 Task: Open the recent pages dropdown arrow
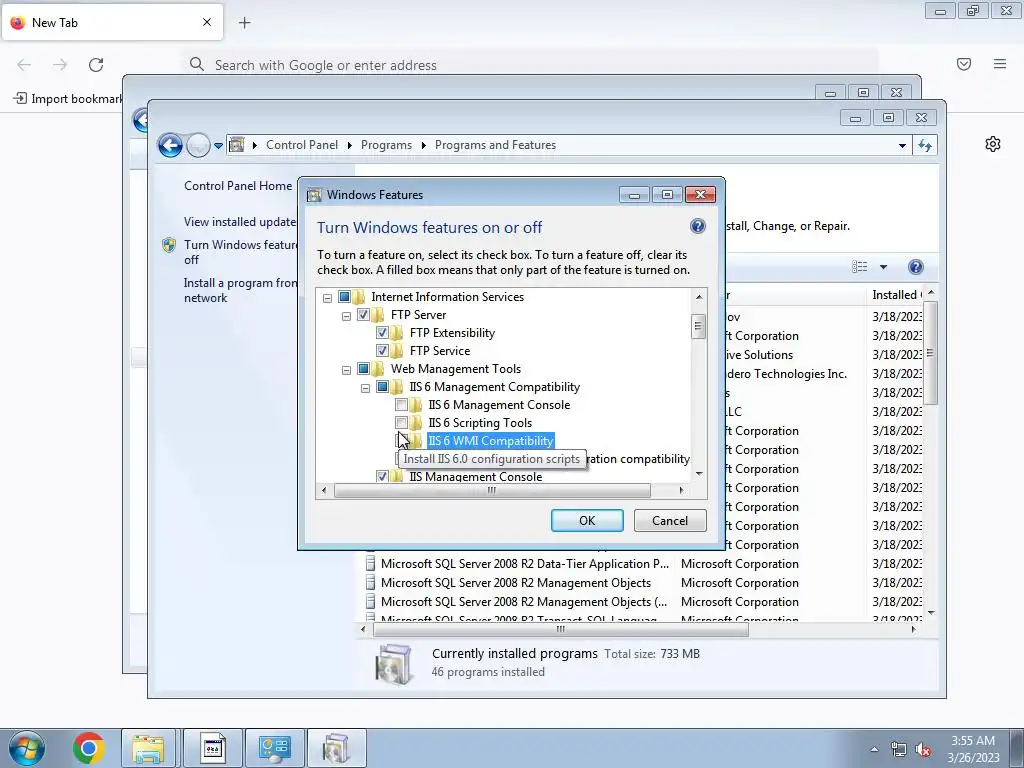click(218, 145)
